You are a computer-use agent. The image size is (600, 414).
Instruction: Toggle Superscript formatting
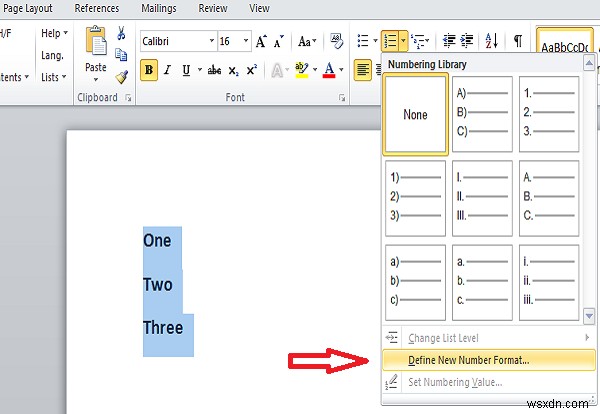click(x=251, y=70)
